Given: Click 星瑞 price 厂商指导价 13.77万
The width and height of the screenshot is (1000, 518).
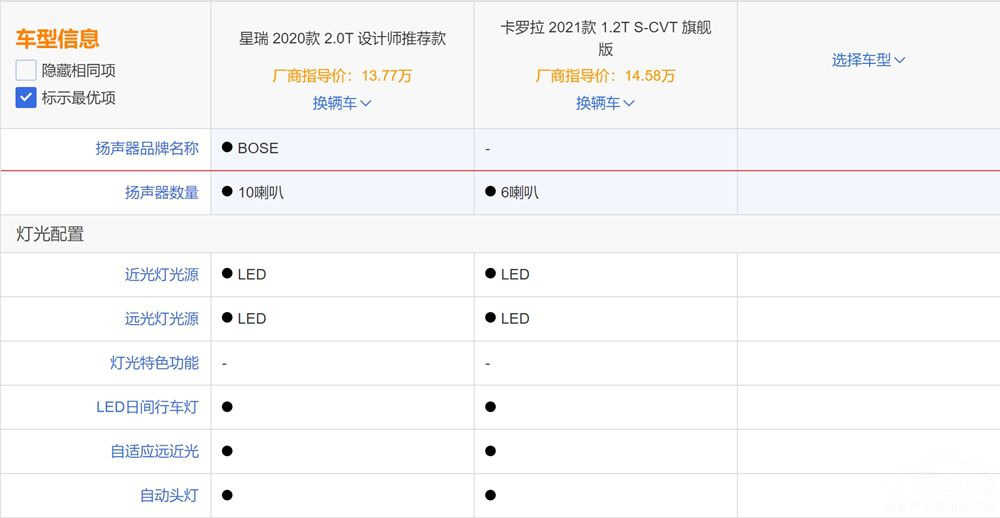Looking at the screenshot, I should [342, 75].
